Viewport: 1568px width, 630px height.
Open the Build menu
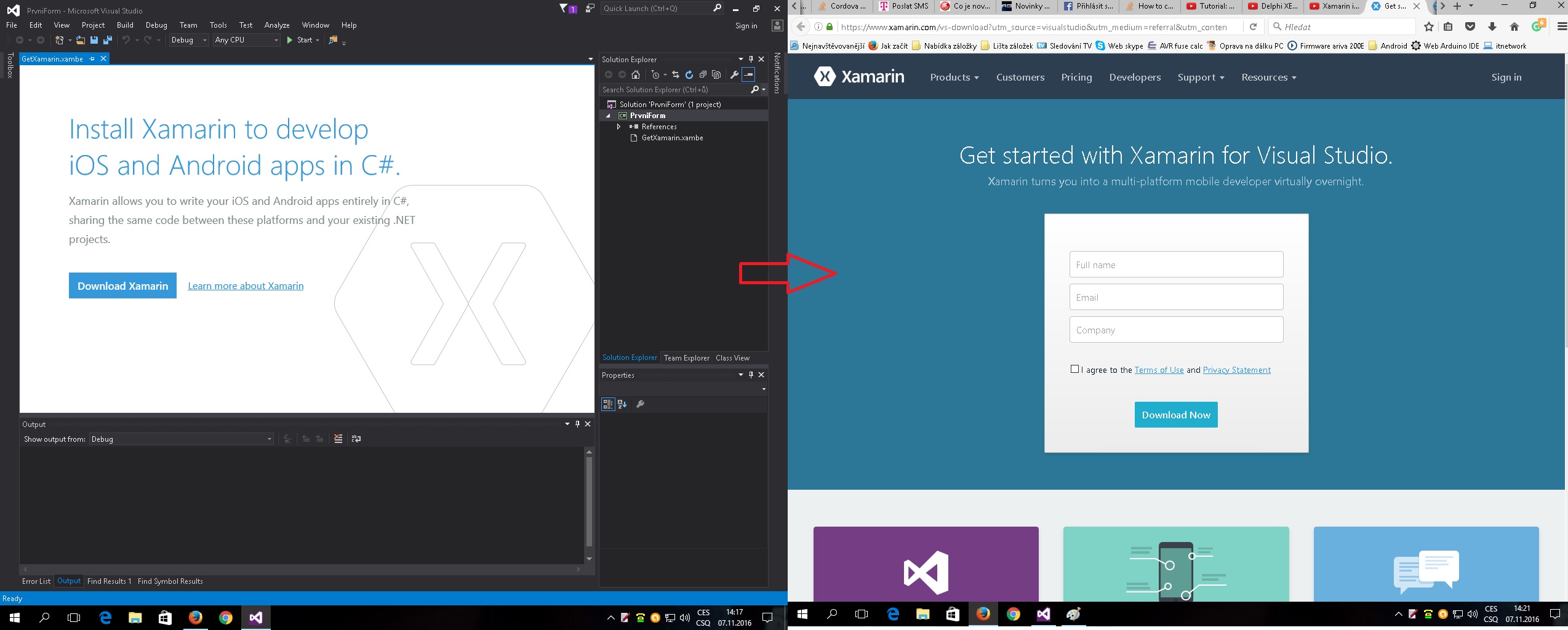[x=125, y=25]
